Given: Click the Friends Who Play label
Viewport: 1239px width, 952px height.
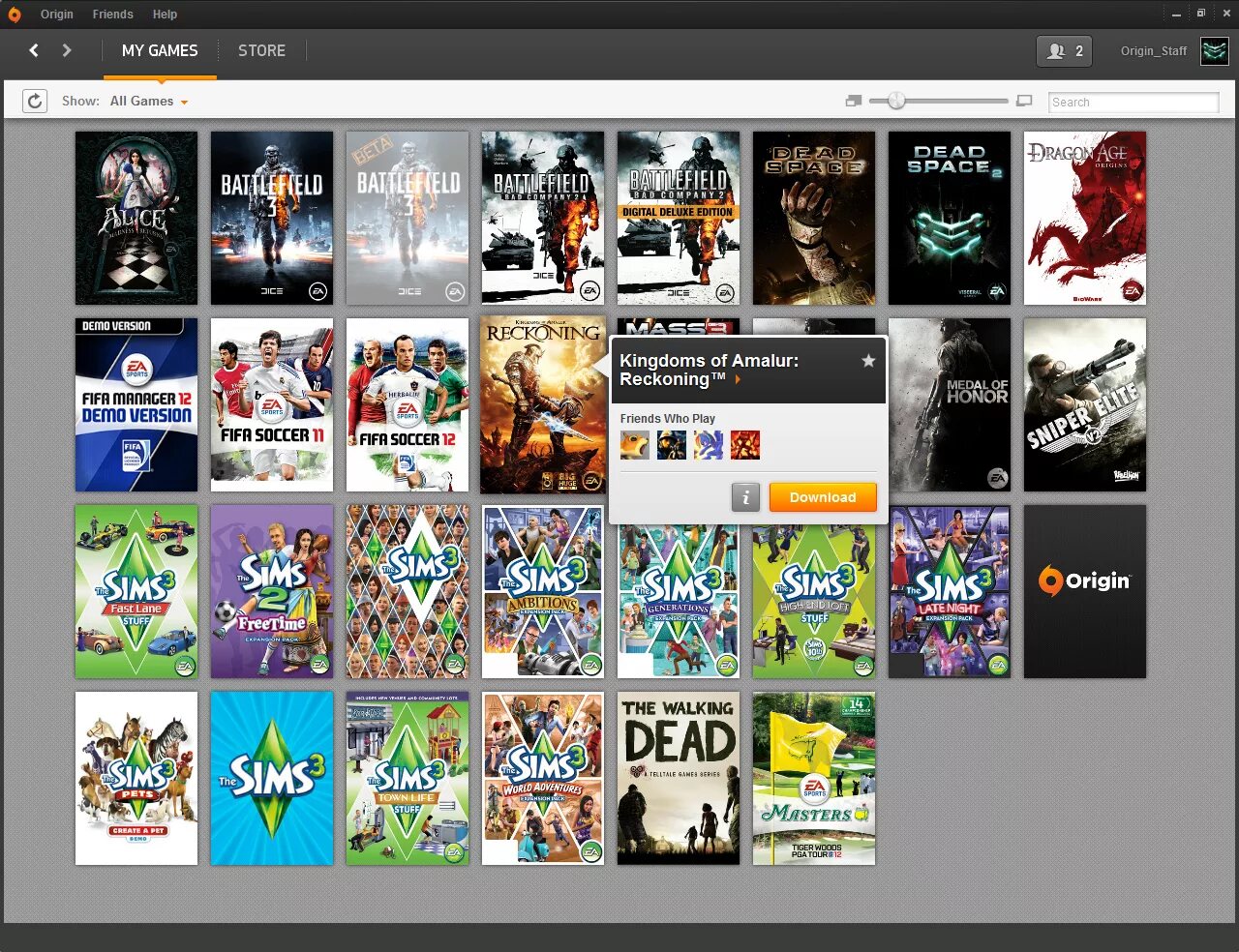Looking at the screenshot, I should click(x=668, y=419).
